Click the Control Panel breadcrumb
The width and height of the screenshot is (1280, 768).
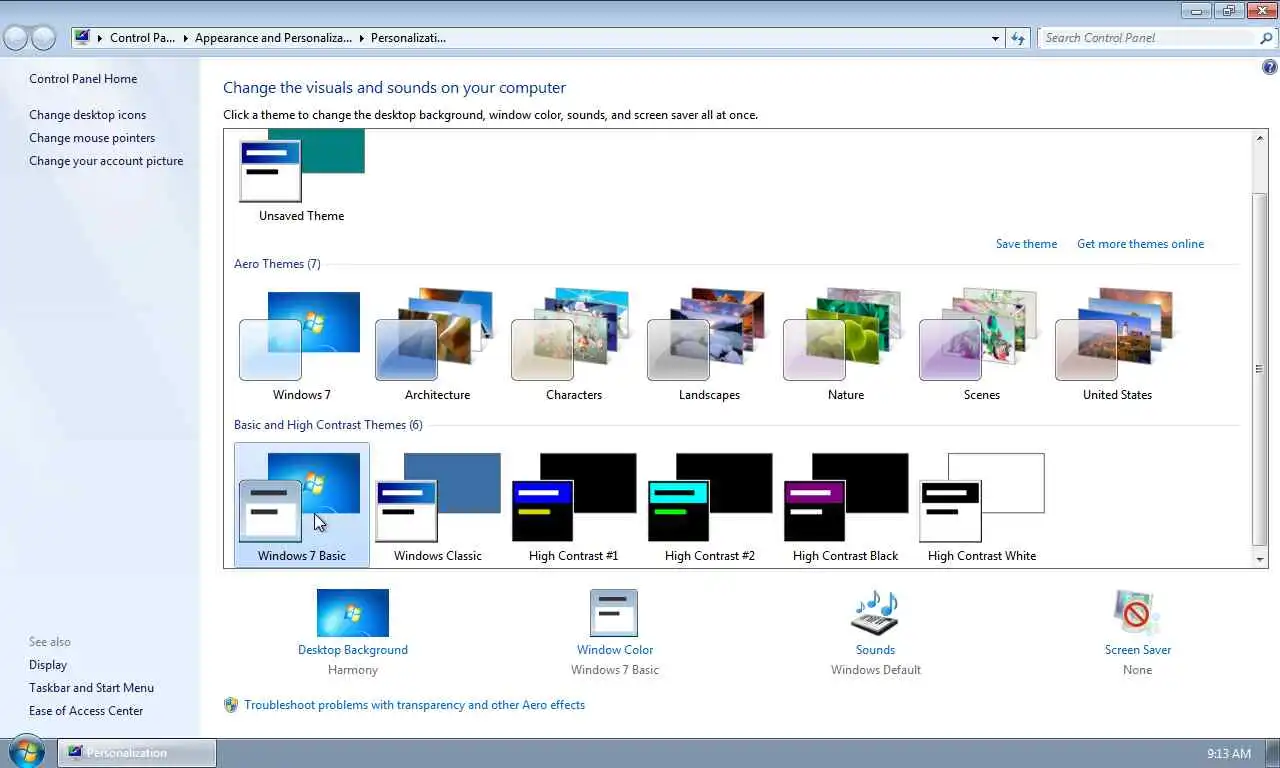click(x=142, y=38)
